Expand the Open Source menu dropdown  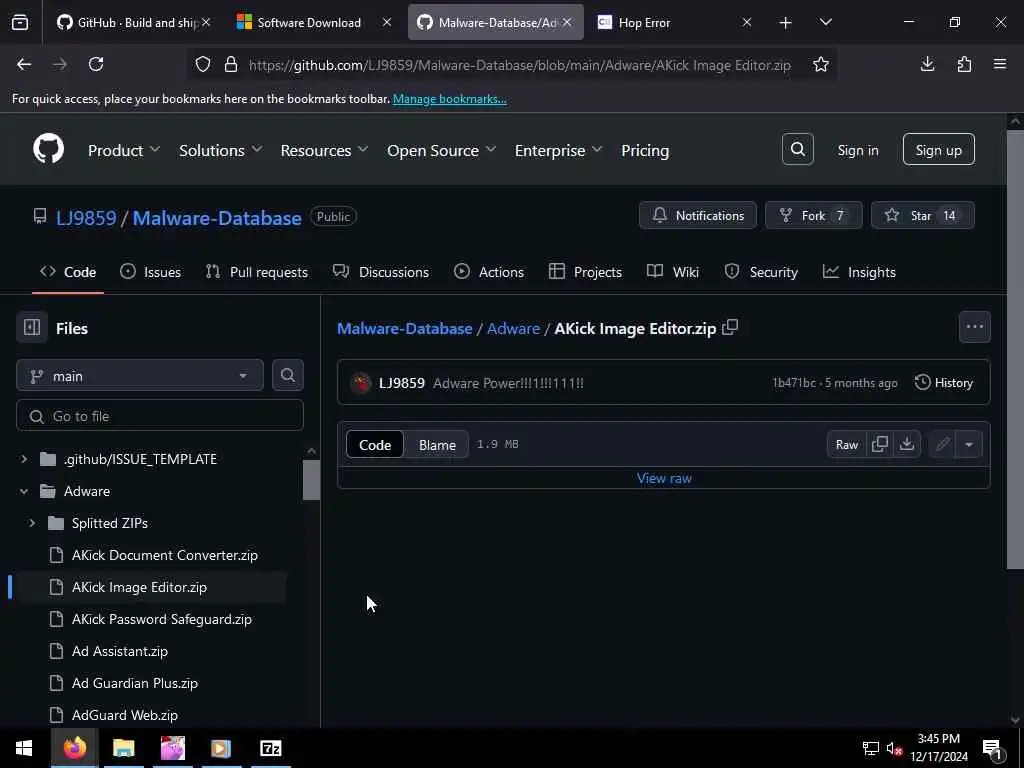pyautogui.click(x=441, y=150)
